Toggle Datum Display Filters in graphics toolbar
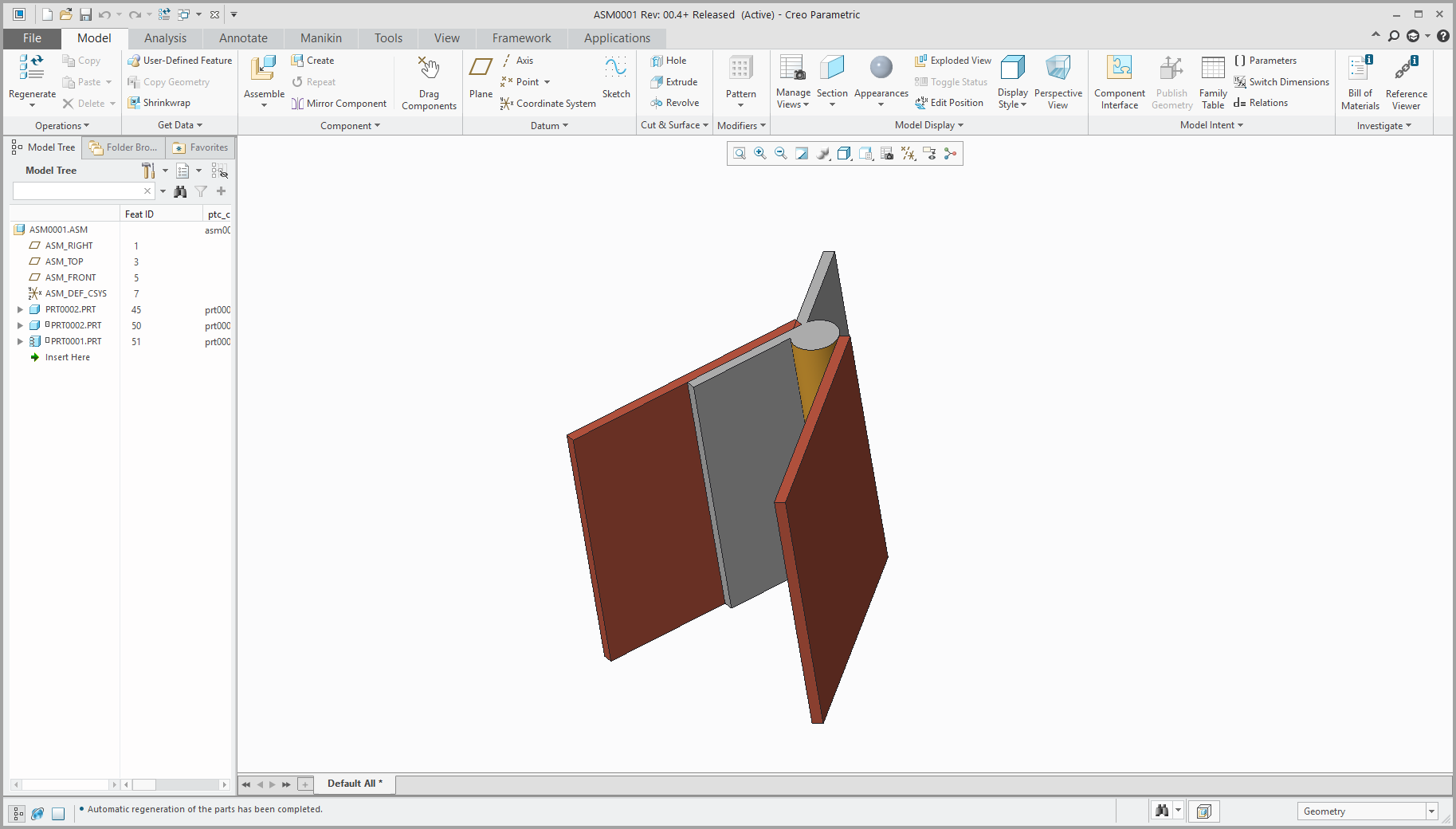This screenshot has width=1456, height=829. coord(909,154)
